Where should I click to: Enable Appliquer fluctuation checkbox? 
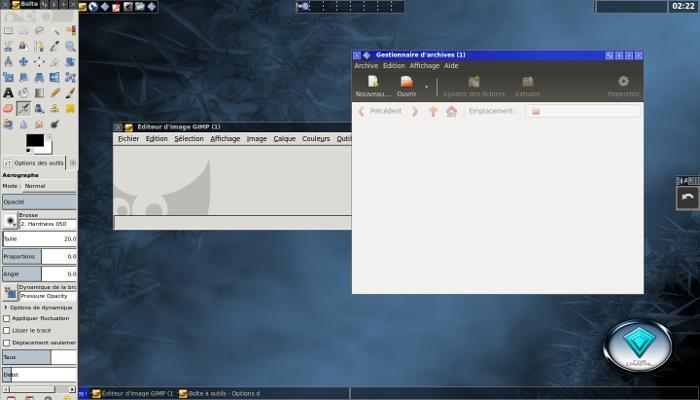(7, 318)
